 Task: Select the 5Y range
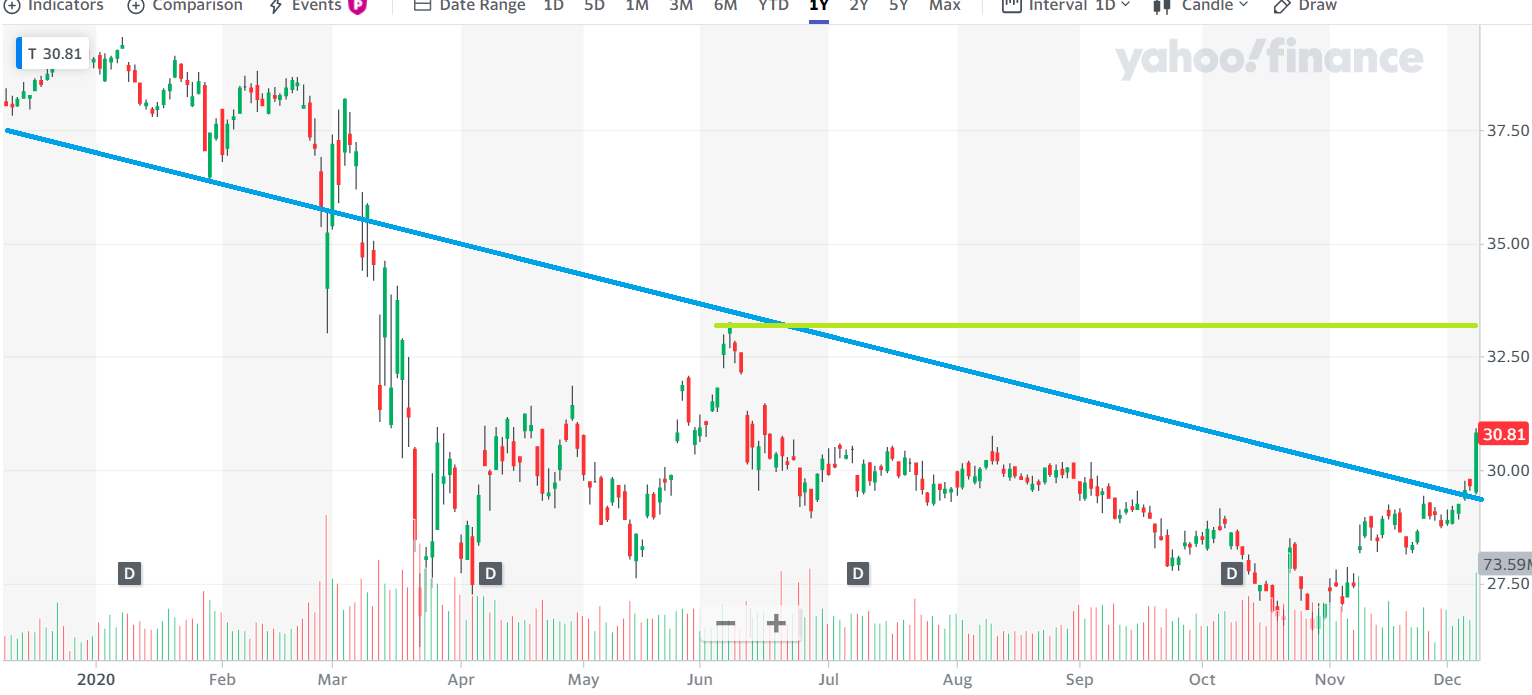pyautogui.click(x=899, y=6)
